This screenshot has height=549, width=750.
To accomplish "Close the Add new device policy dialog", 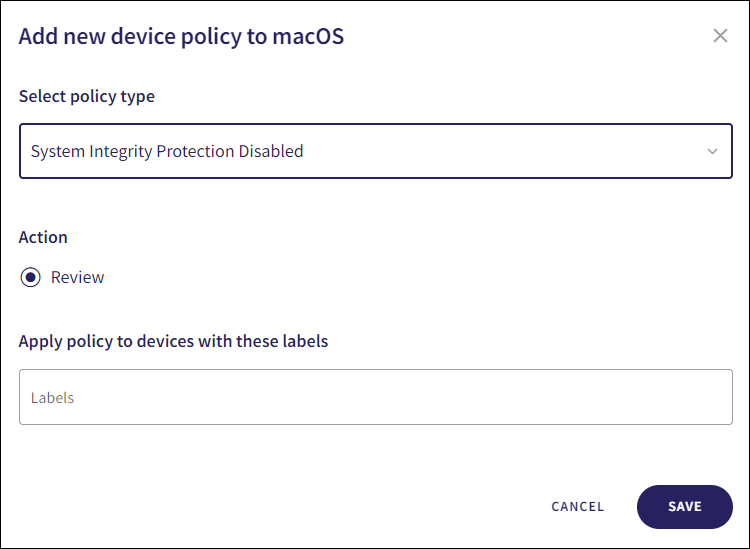I will click(720, 36).
